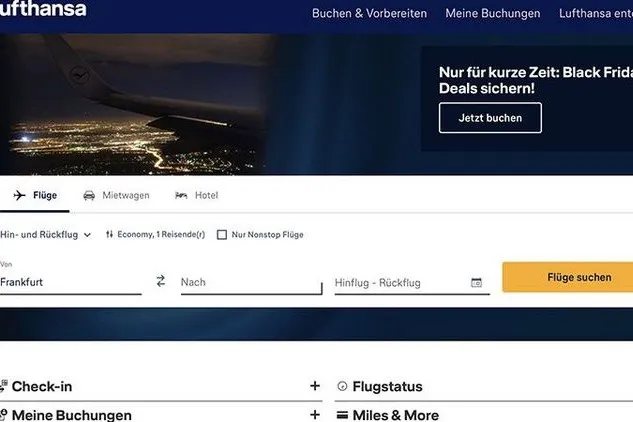The width and height of the screenshot is (633, 422).
Task: Open Buchen & Vorbereiten menu
Action: [x=369, y=13]
